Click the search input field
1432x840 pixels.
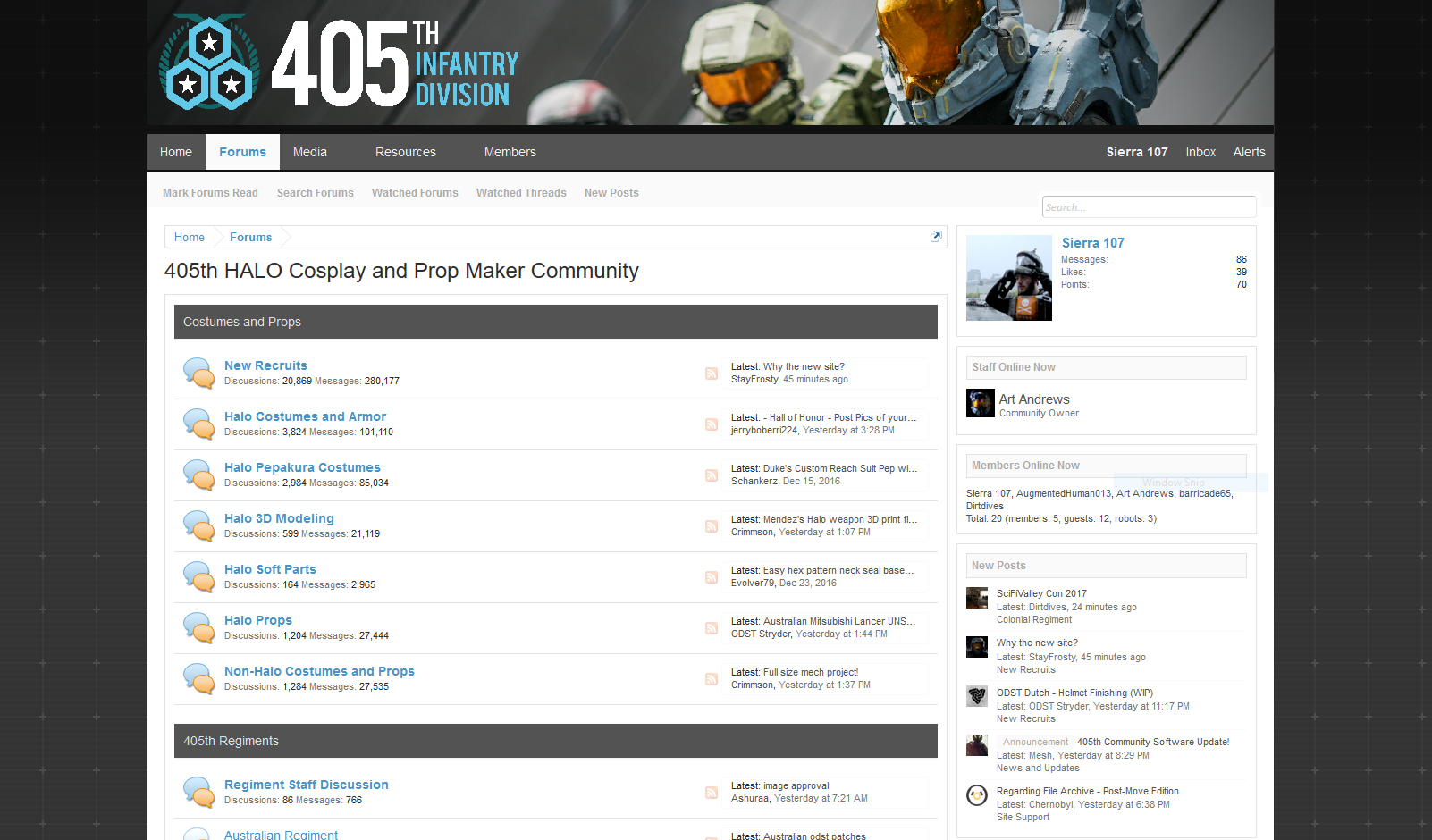click(x=1149, y=207)
